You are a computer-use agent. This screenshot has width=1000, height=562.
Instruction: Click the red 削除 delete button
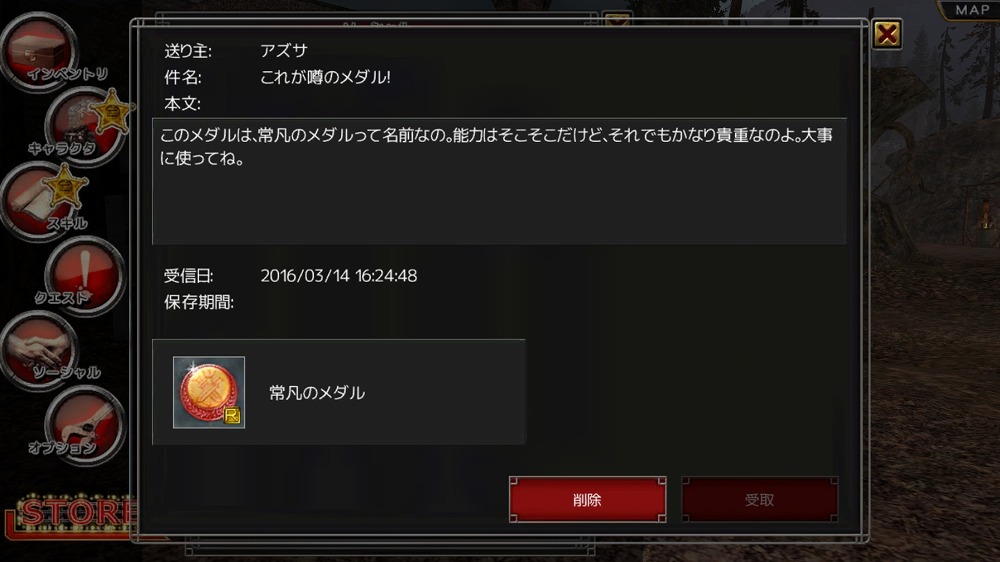point(587,499)
